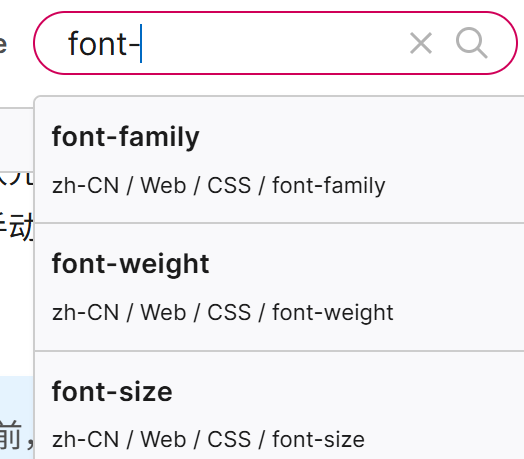
Task: Select path "zh-CN / Web / CSS / font-family"
Action: coord(219,186)
